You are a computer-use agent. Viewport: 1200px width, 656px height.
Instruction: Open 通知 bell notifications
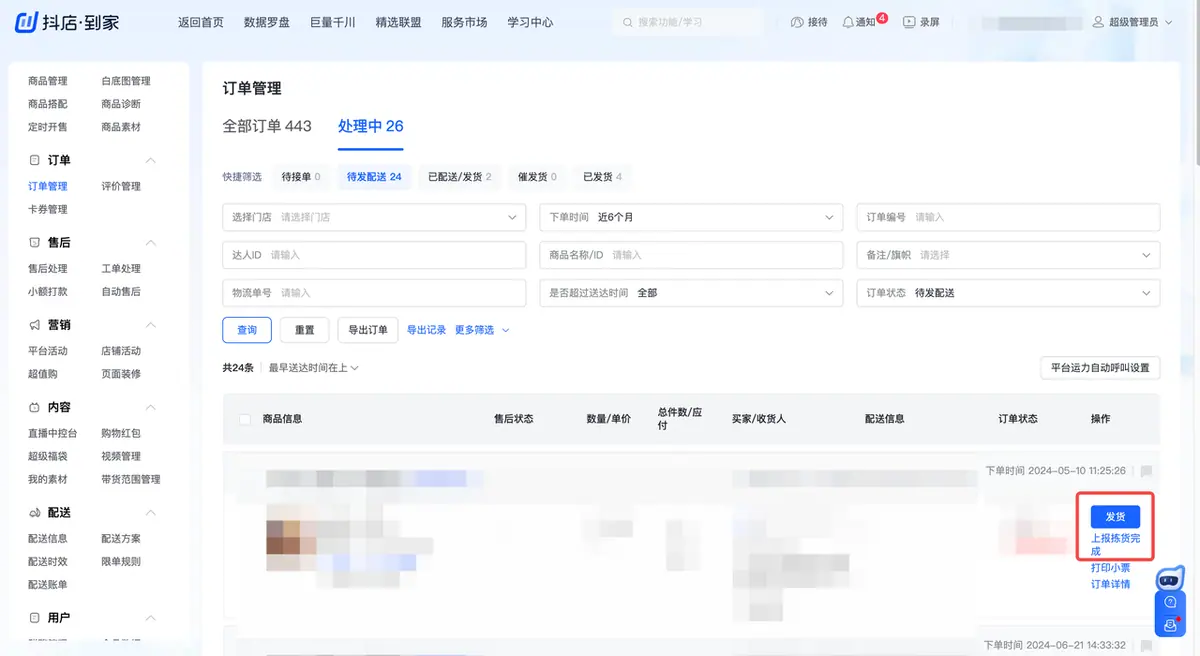[x=848, y=22]
